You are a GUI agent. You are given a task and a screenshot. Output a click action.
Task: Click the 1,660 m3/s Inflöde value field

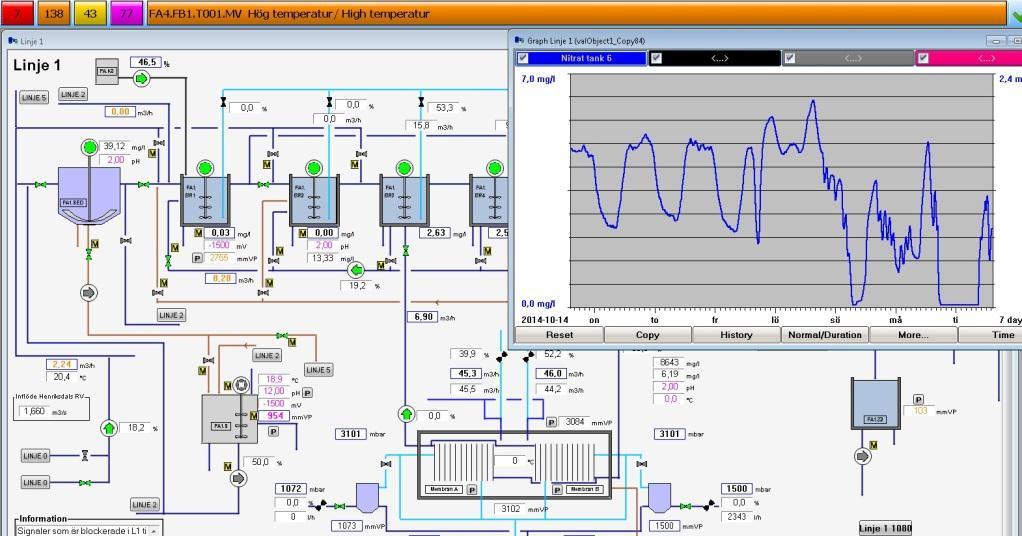[35, 411]
